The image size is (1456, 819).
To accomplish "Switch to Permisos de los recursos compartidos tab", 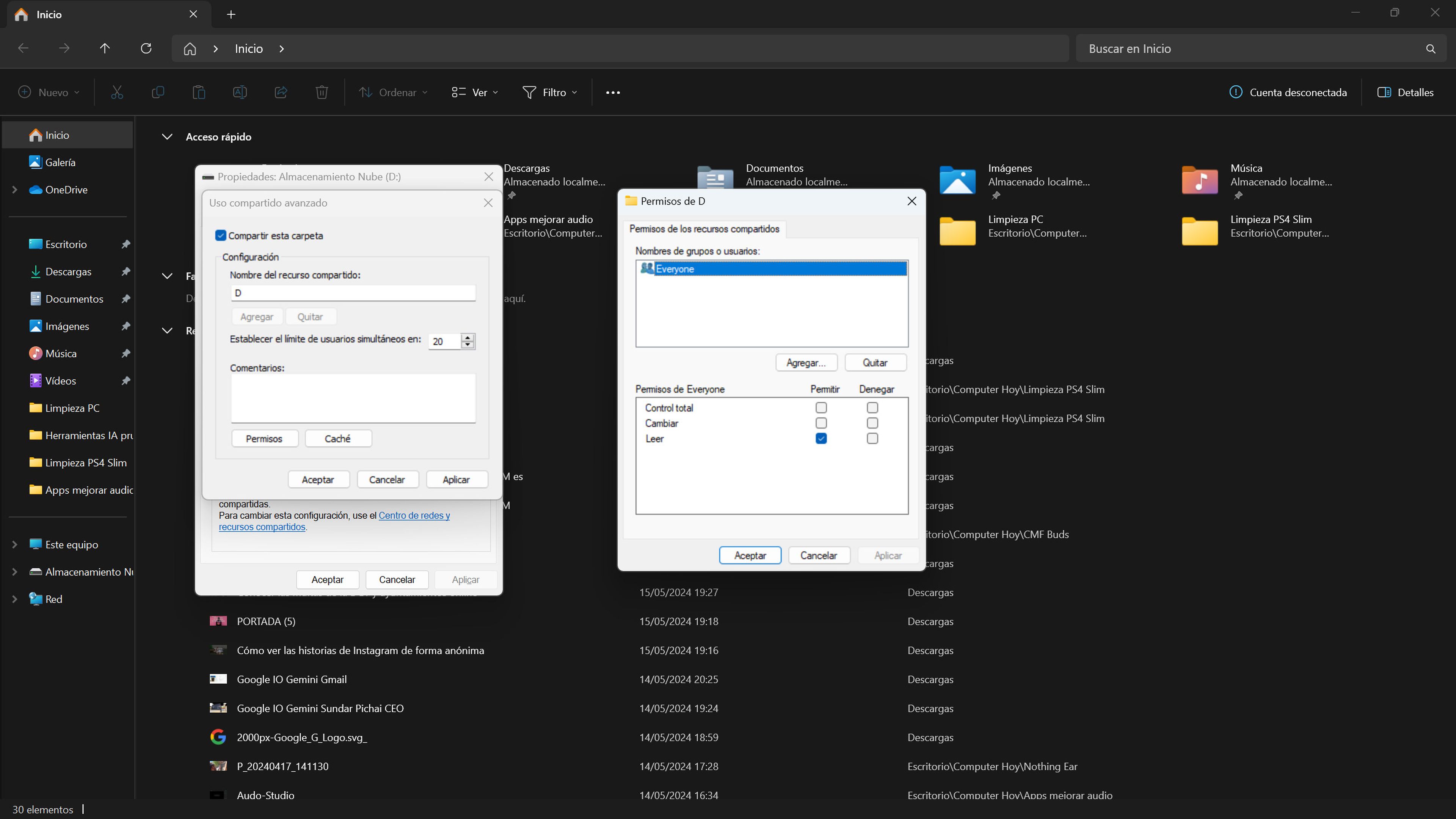I will [704, 229].
